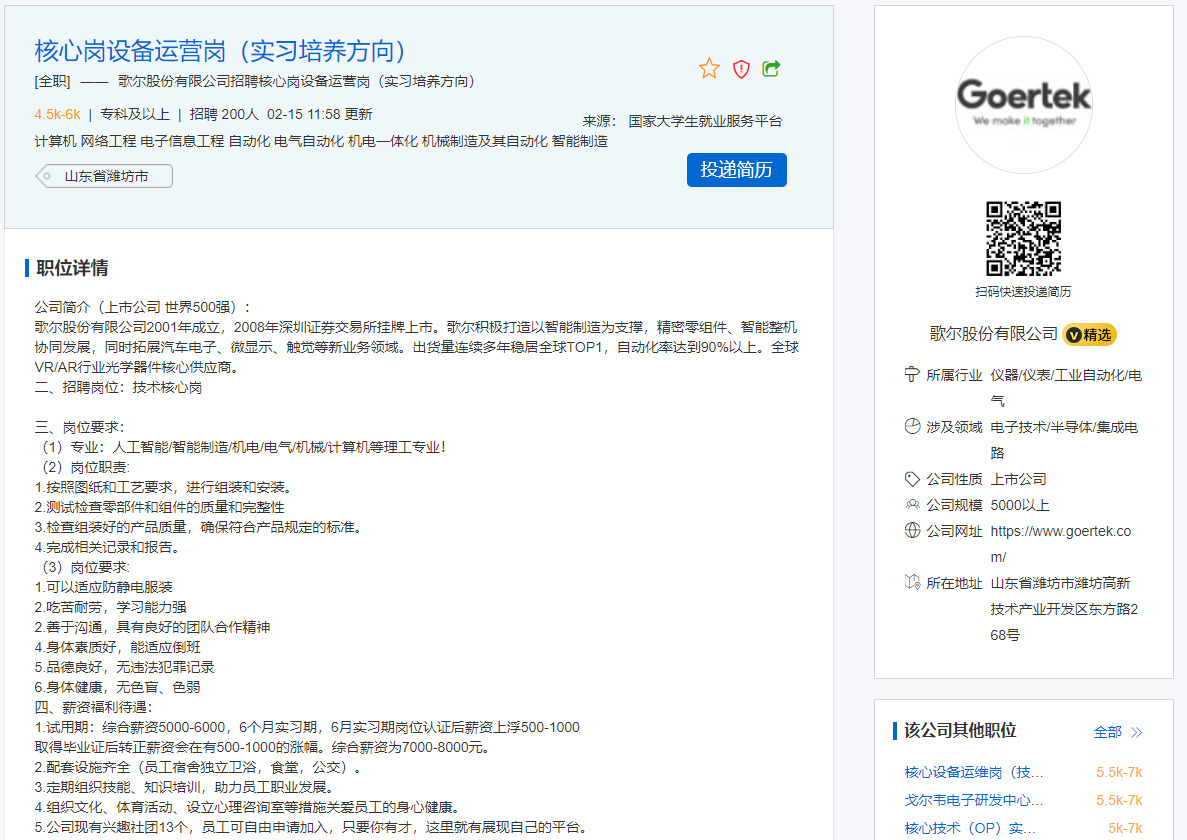Screen dimensions: 1187x840
Task: Click the red shield report icon
Action: click(x=741, y=69)
